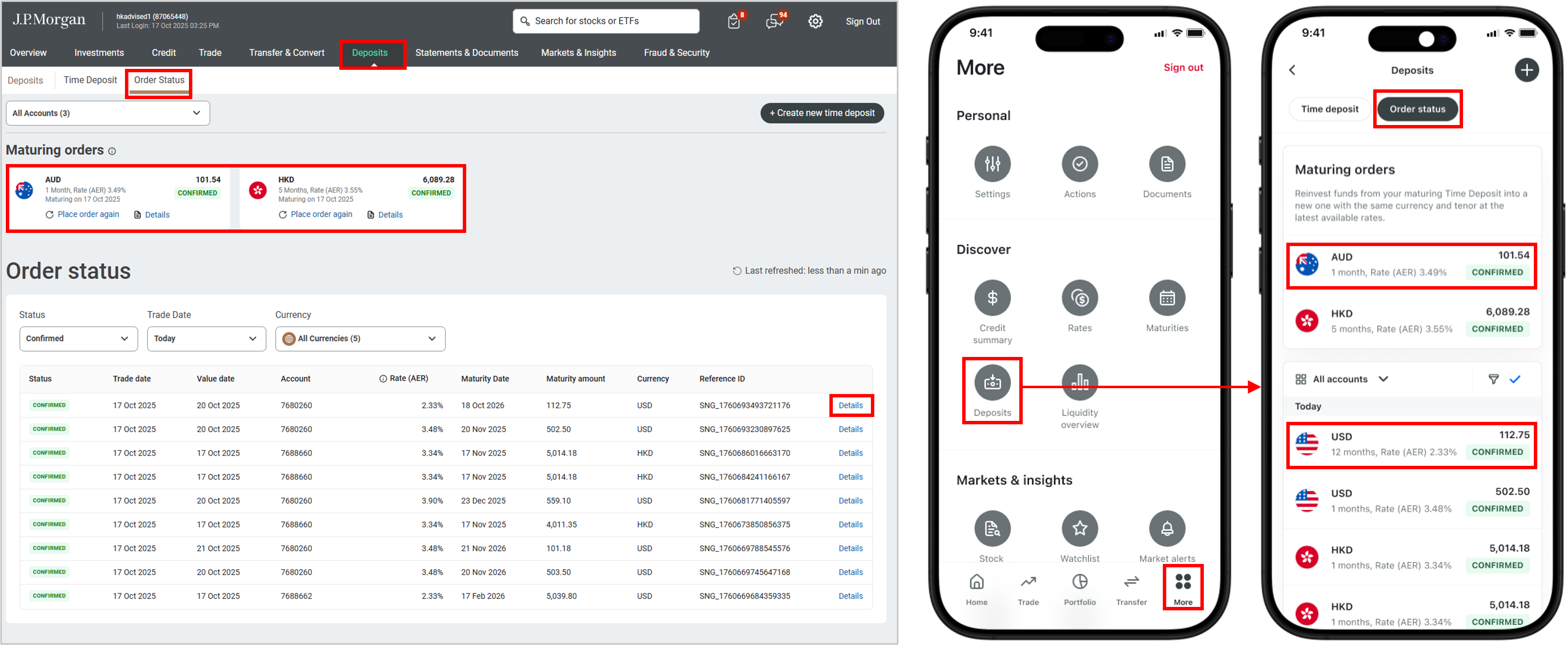Tap the Rates icon under Discover
Screen dimensions: 1568x645
pyautogui.click(x=1079, y=298)
